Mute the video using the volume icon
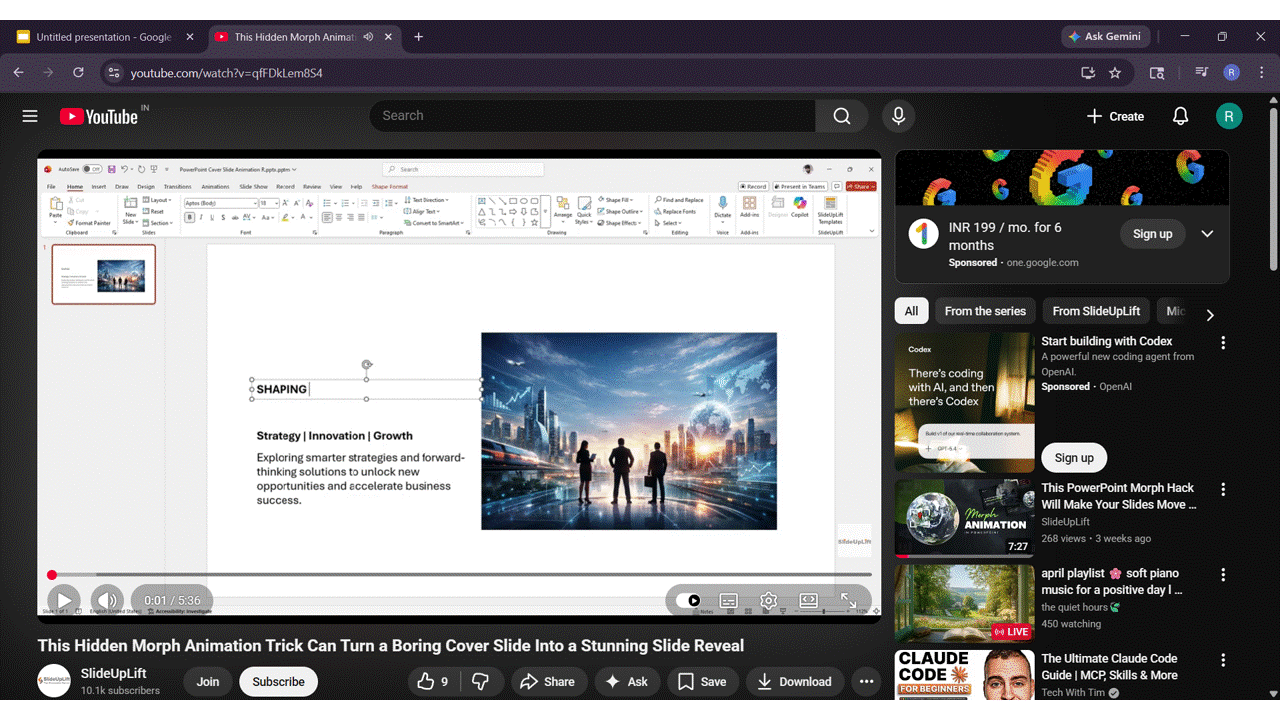1280x720 pixels. [x=107, y=599]
